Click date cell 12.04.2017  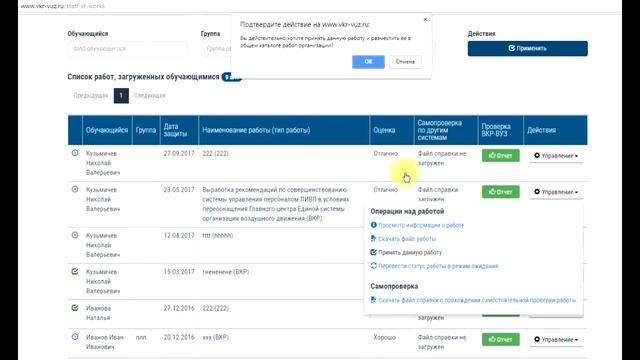(x=179, y=236)
